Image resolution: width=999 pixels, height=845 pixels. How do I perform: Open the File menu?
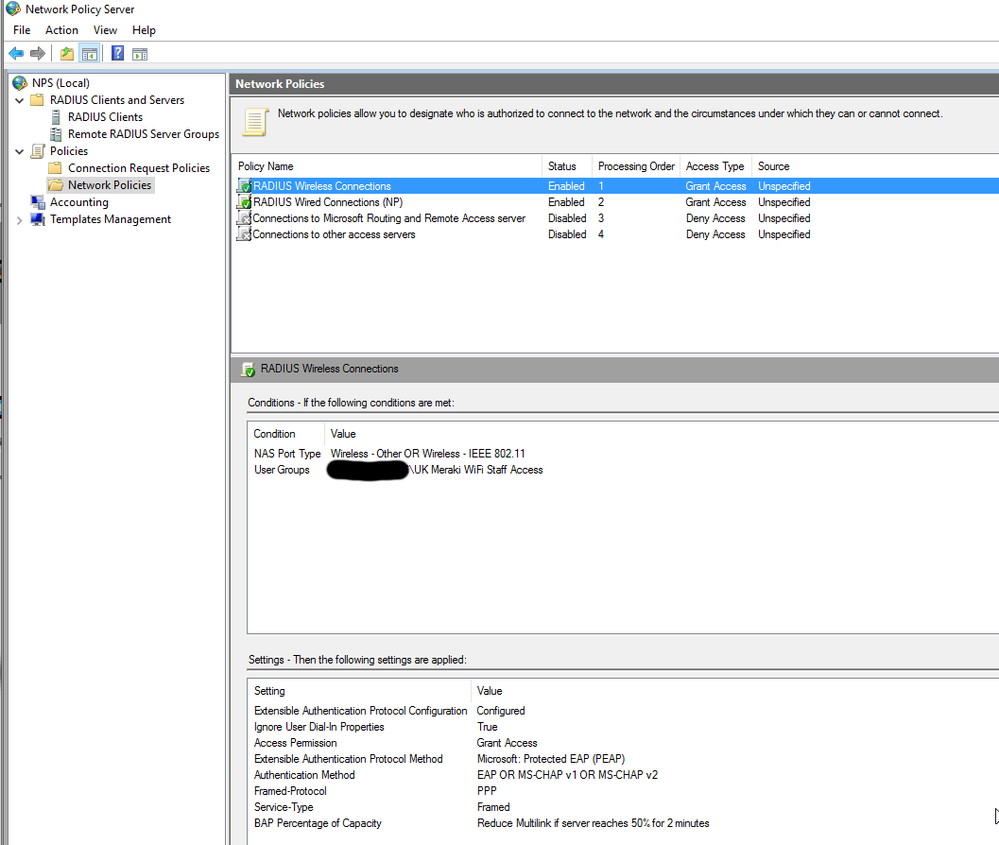[21, 30]
